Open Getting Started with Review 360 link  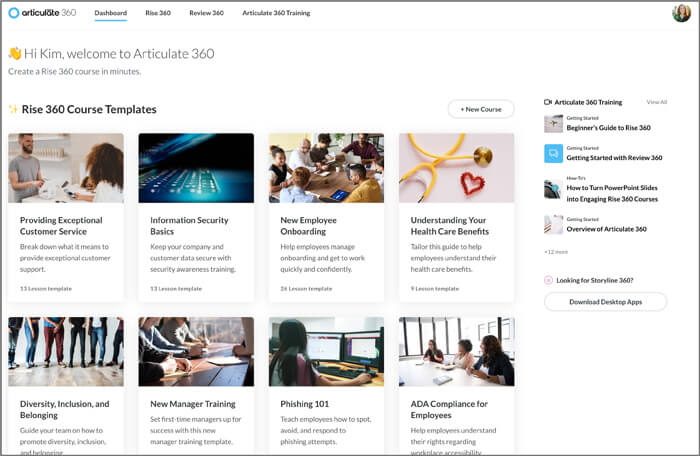(614, 158)
